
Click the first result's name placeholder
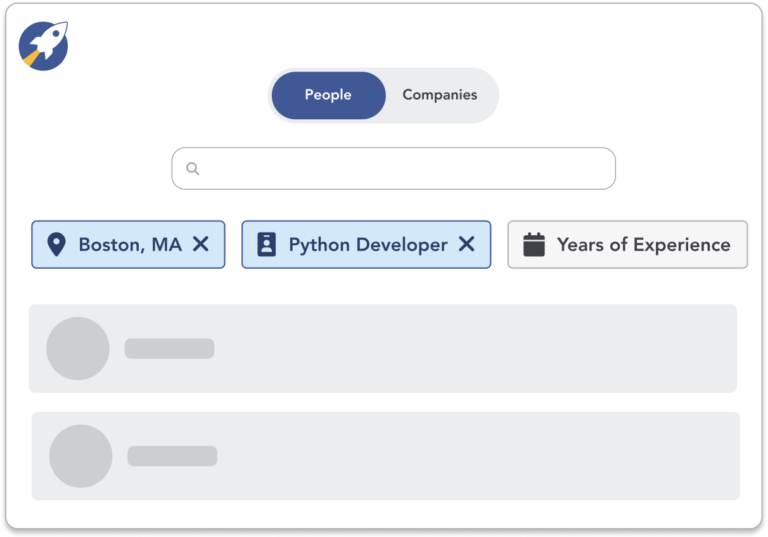tap(169, 348)
